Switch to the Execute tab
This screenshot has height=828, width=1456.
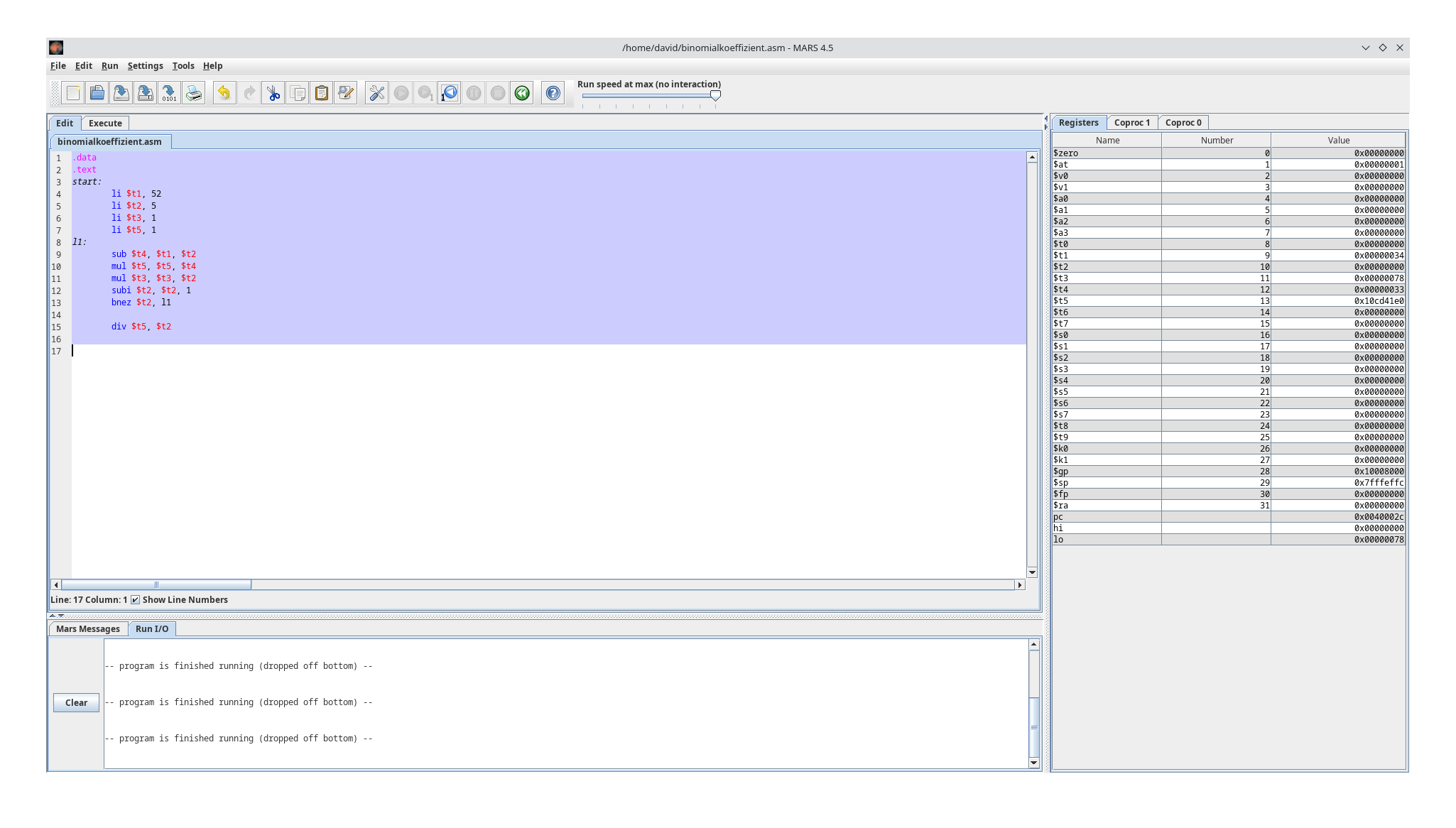[x=105, y=123]
